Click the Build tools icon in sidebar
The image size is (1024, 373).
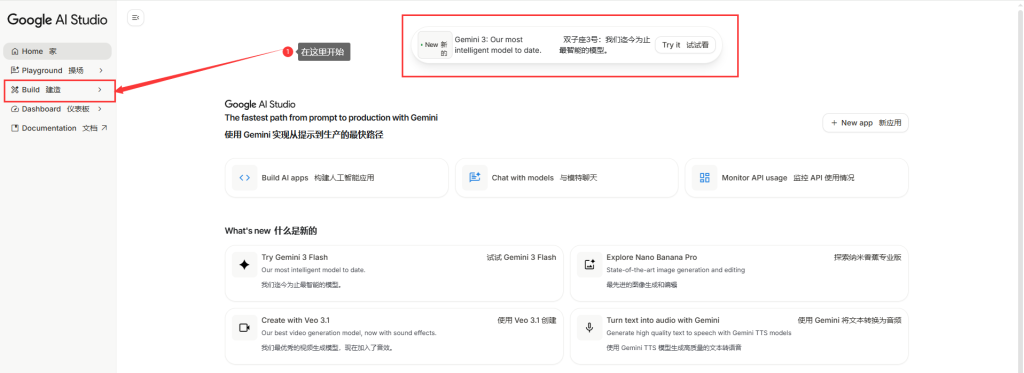click(15, 89)
